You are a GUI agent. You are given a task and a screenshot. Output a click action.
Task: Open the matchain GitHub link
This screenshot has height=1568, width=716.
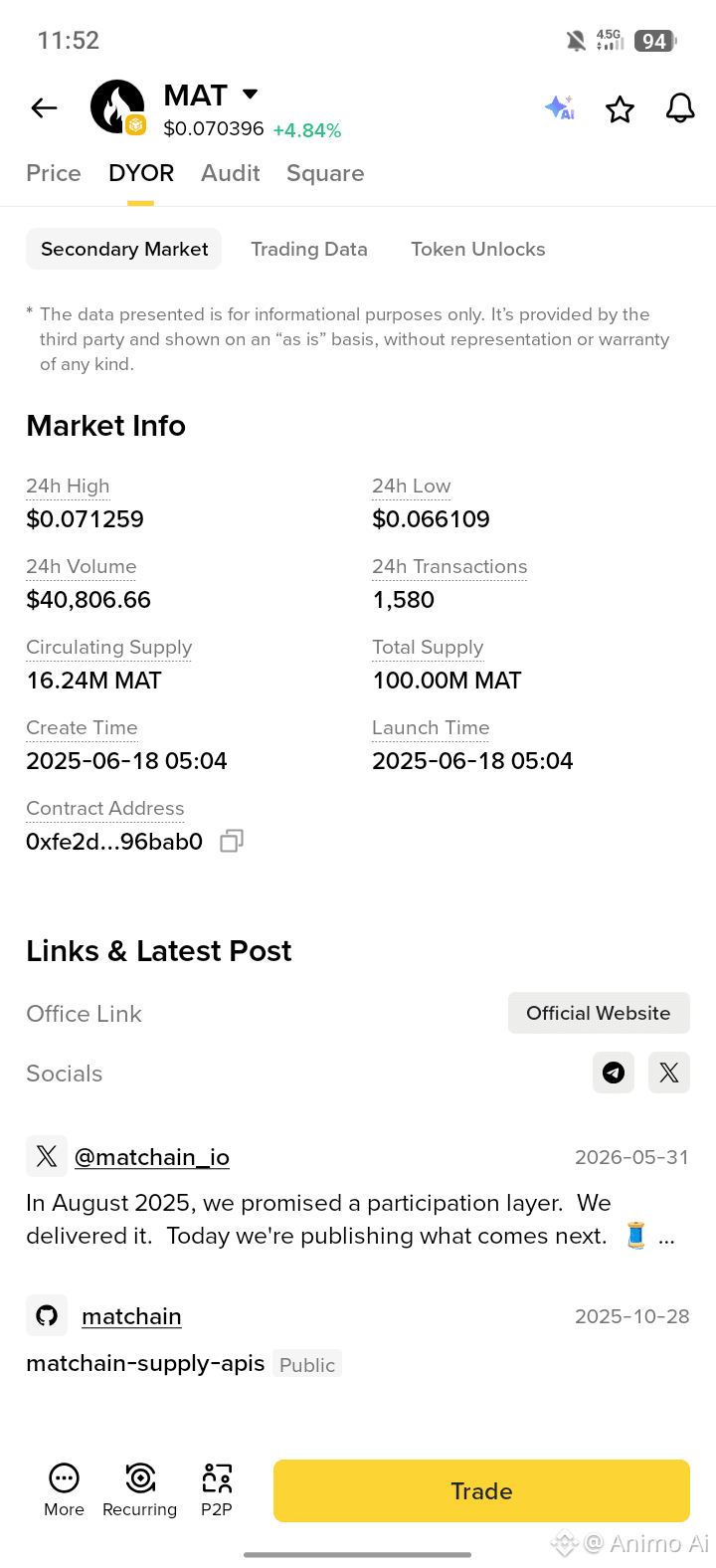pos(131,1316)
